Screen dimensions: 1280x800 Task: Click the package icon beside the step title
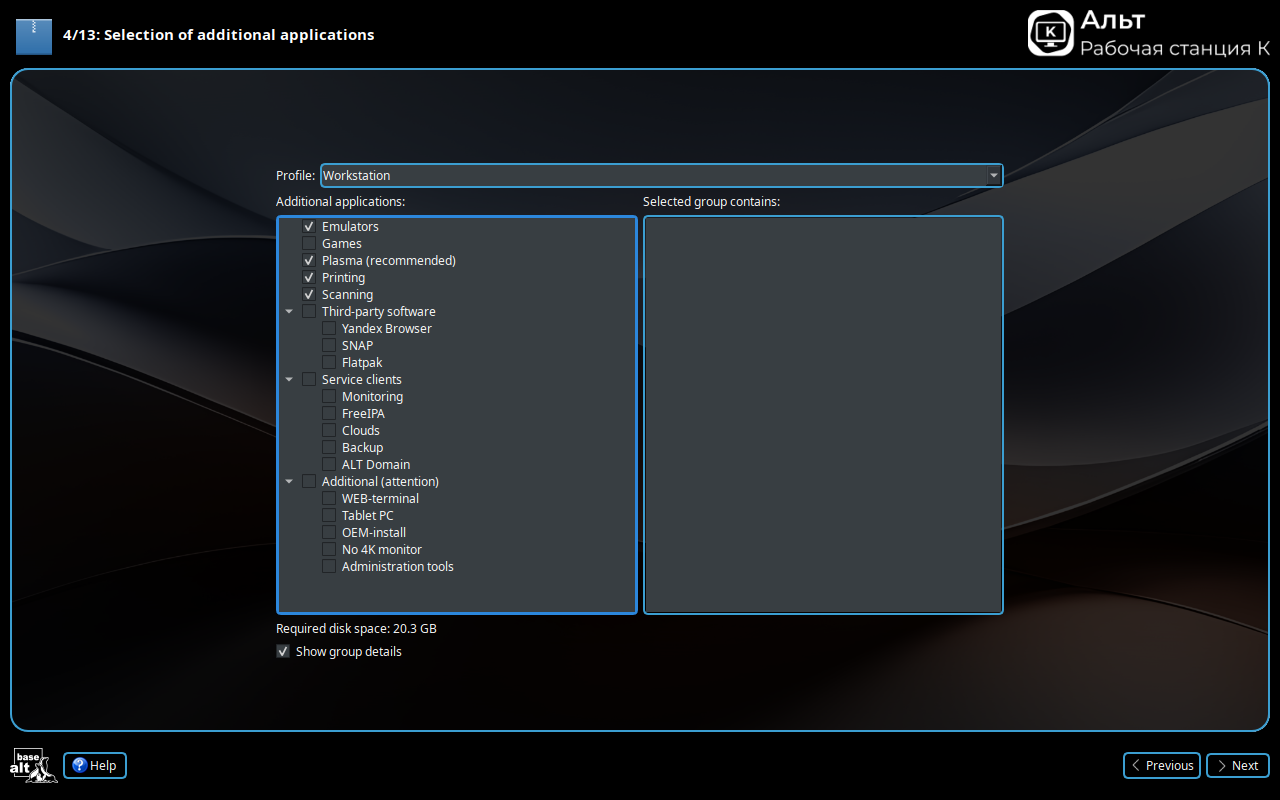(33, 35)
